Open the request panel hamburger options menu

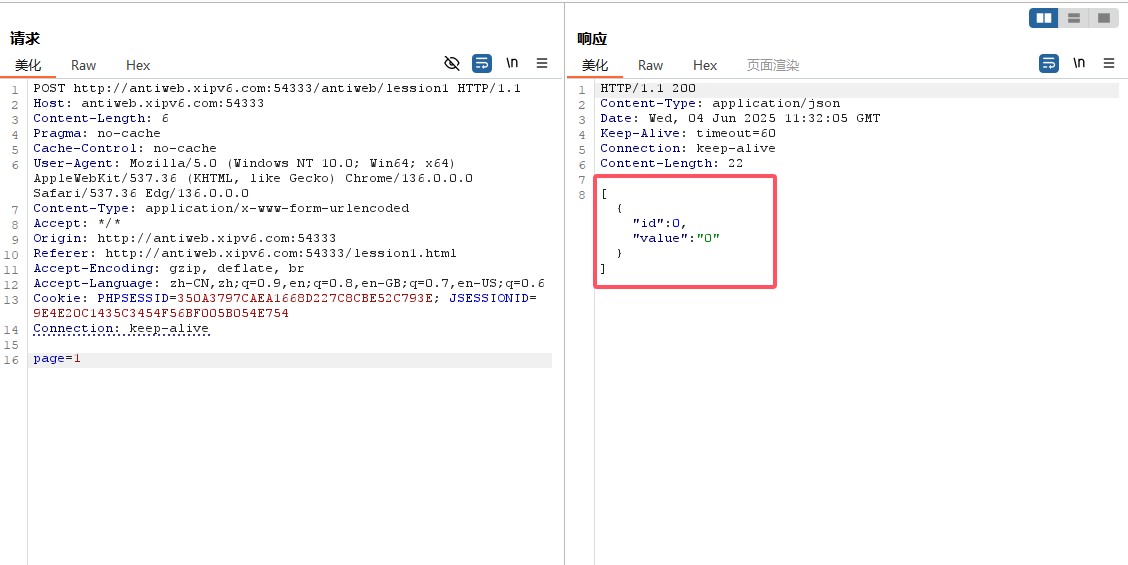coord(542,63)
